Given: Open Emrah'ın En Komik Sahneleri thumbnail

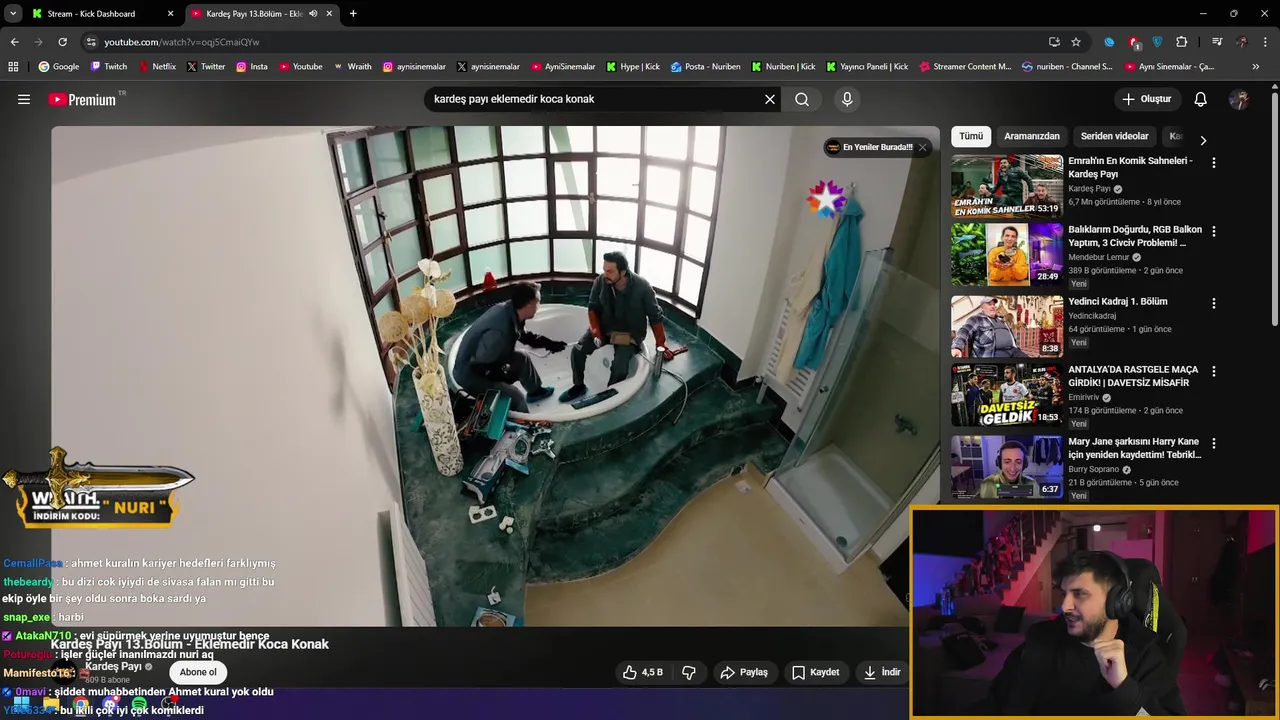Looking at the screenshot, I should (x=1007, y=186).
